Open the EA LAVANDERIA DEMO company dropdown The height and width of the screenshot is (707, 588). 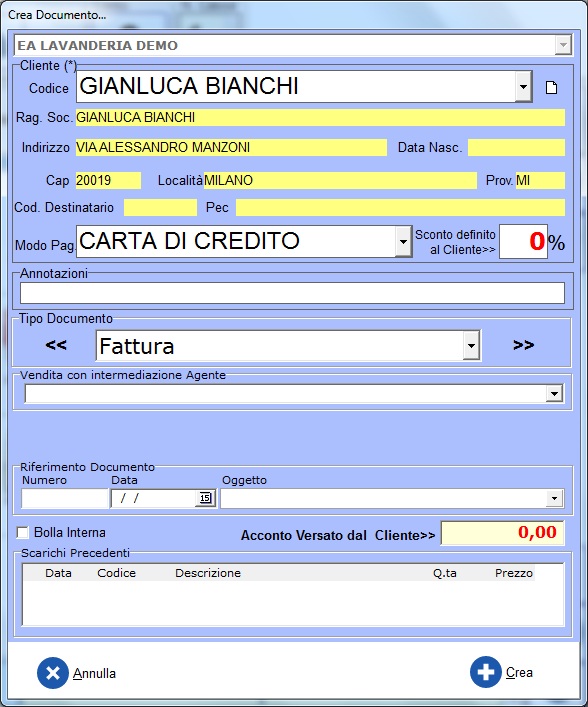563,45
